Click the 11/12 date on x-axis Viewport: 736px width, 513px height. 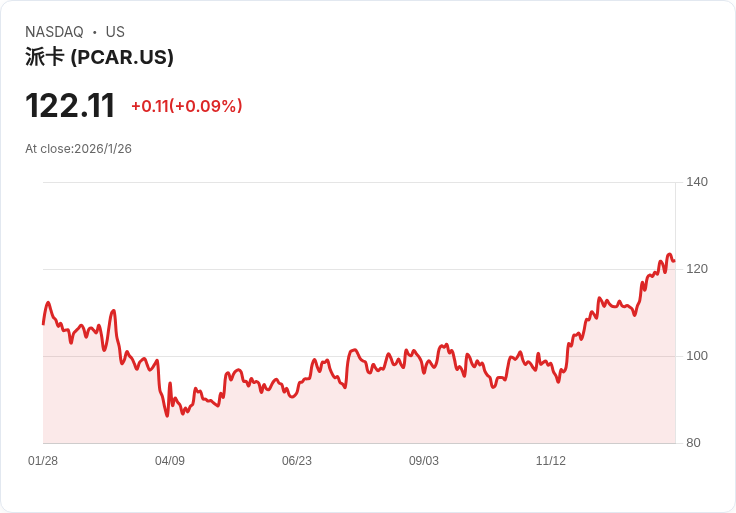click(x=551, y=461)
